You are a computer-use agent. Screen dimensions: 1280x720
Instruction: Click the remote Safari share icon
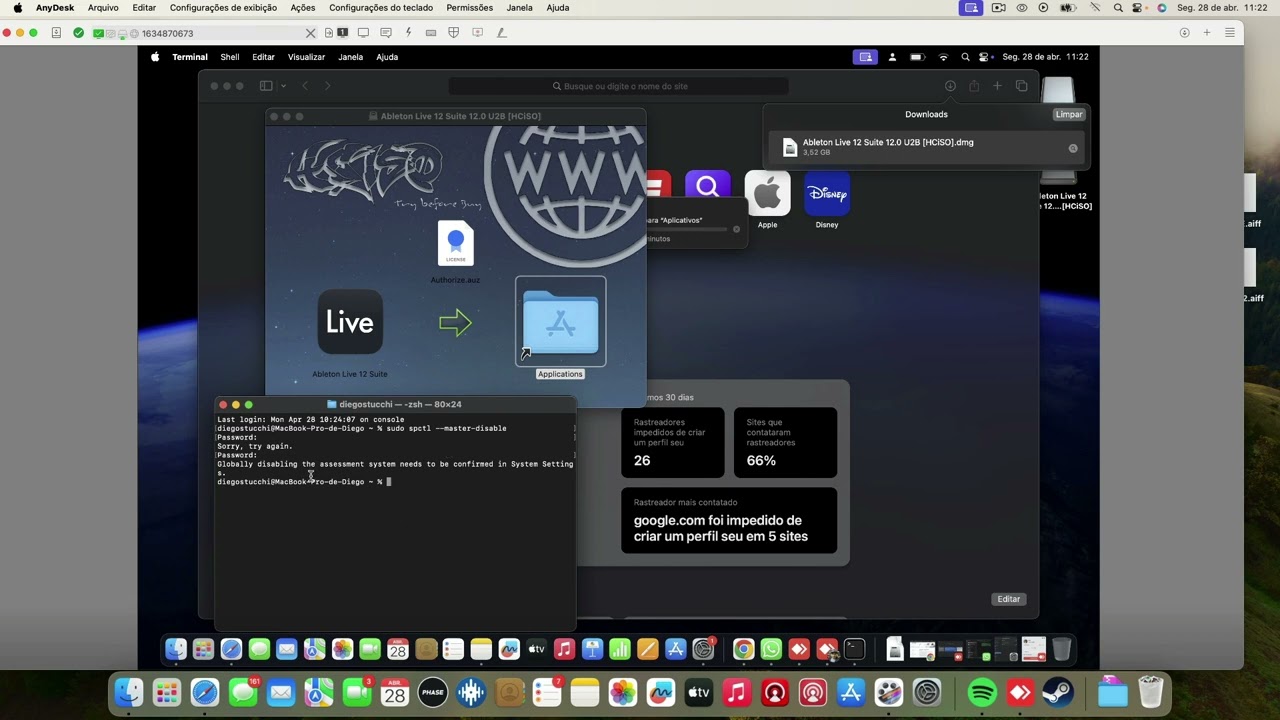pos(974,86)
